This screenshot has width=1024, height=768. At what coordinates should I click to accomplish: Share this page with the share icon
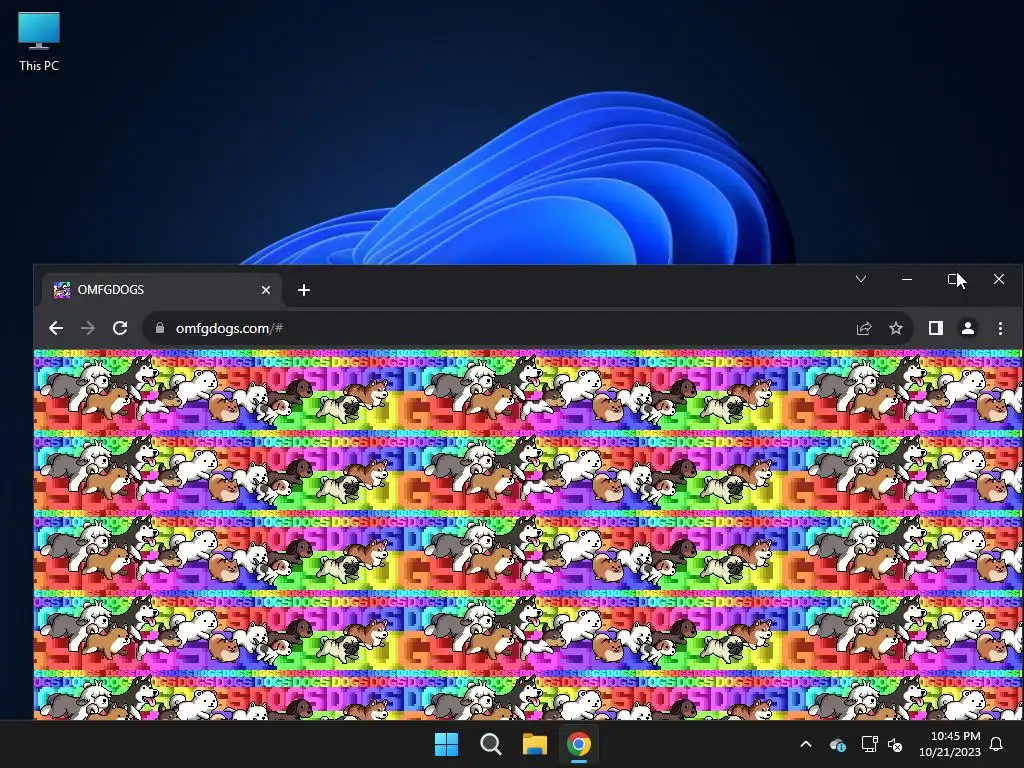864,328
